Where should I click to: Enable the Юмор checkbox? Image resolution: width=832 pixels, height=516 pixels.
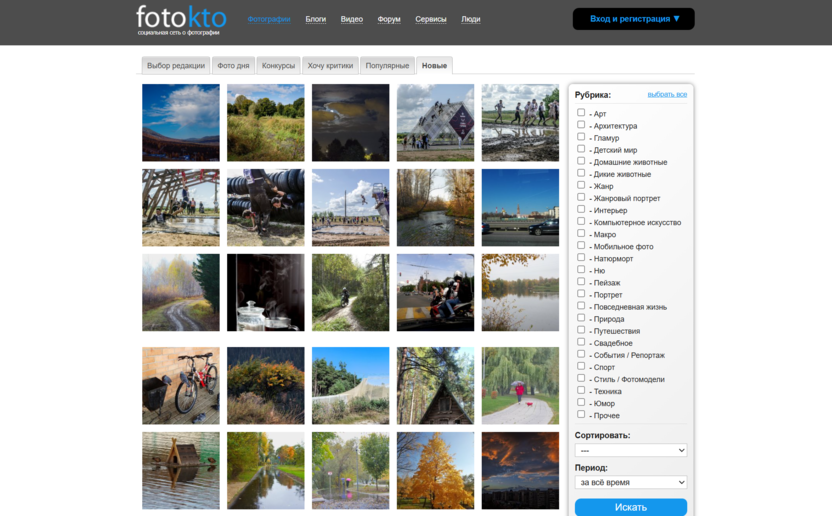point(581,402)
